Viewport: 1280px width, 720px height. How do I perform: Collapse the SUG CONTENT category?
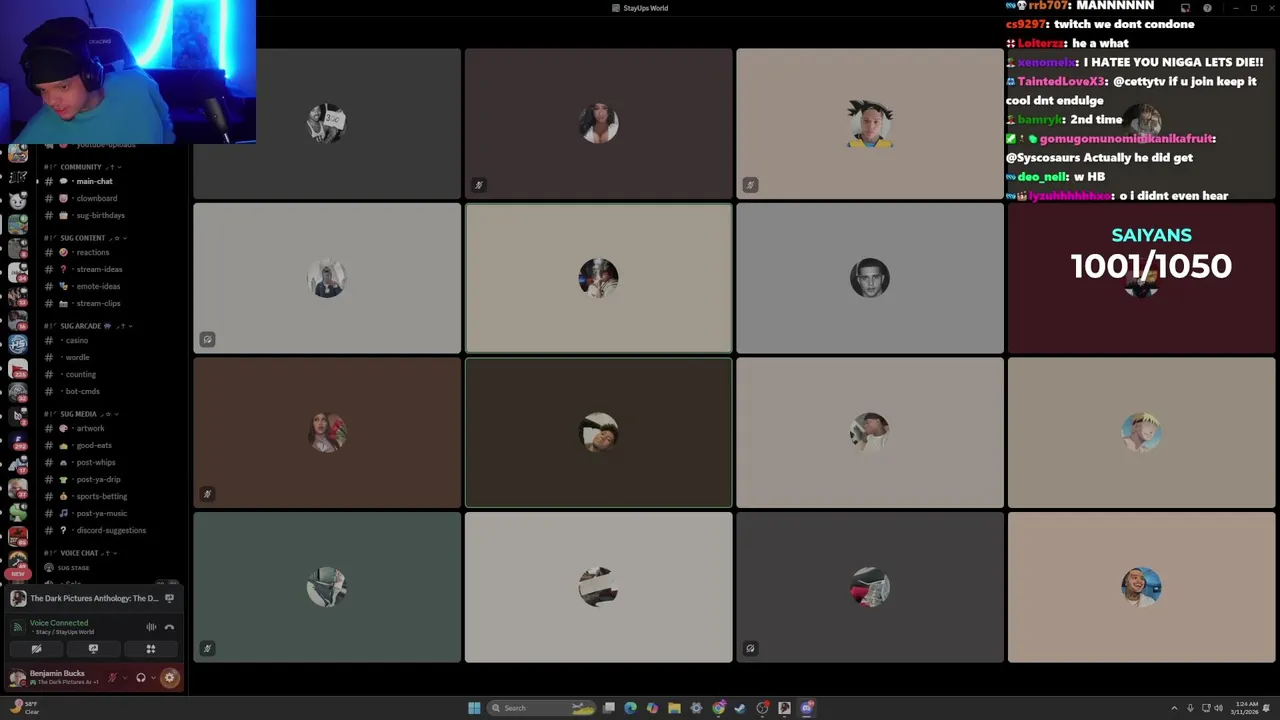point(86,238)
